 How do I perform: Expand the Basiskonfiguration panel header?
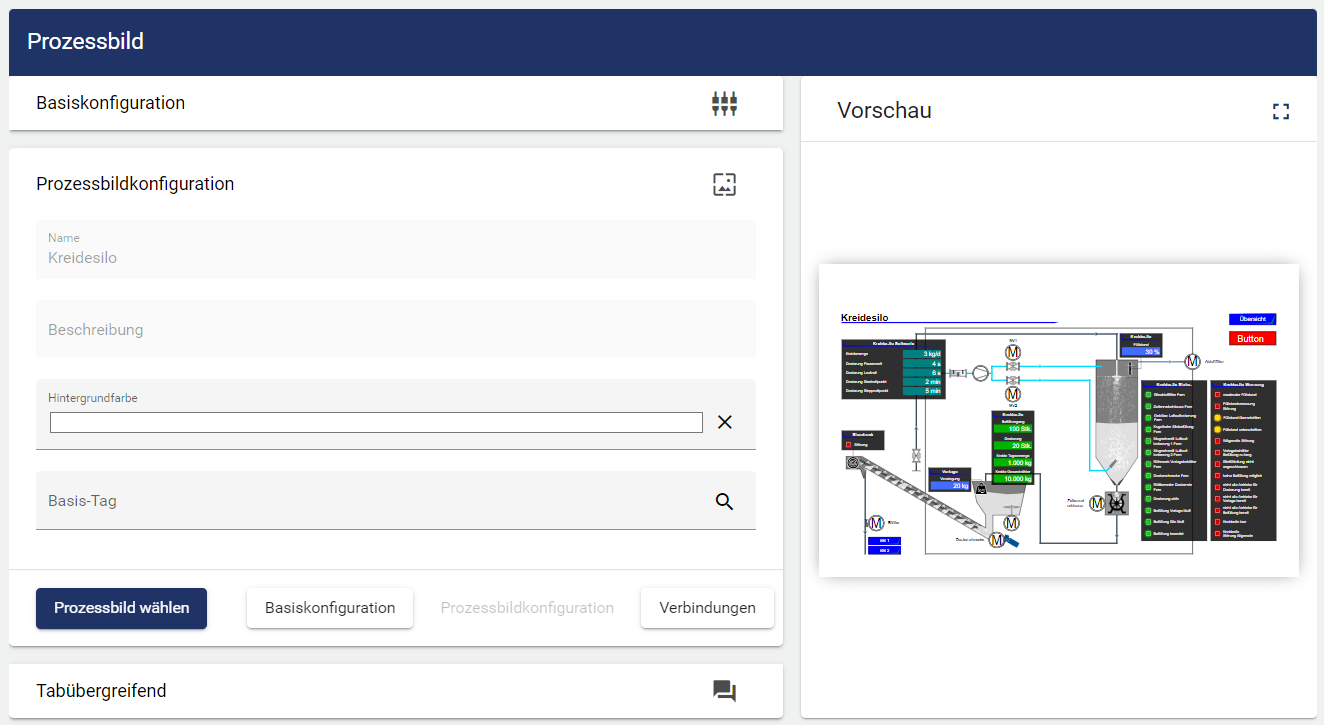tap(110, 103)
